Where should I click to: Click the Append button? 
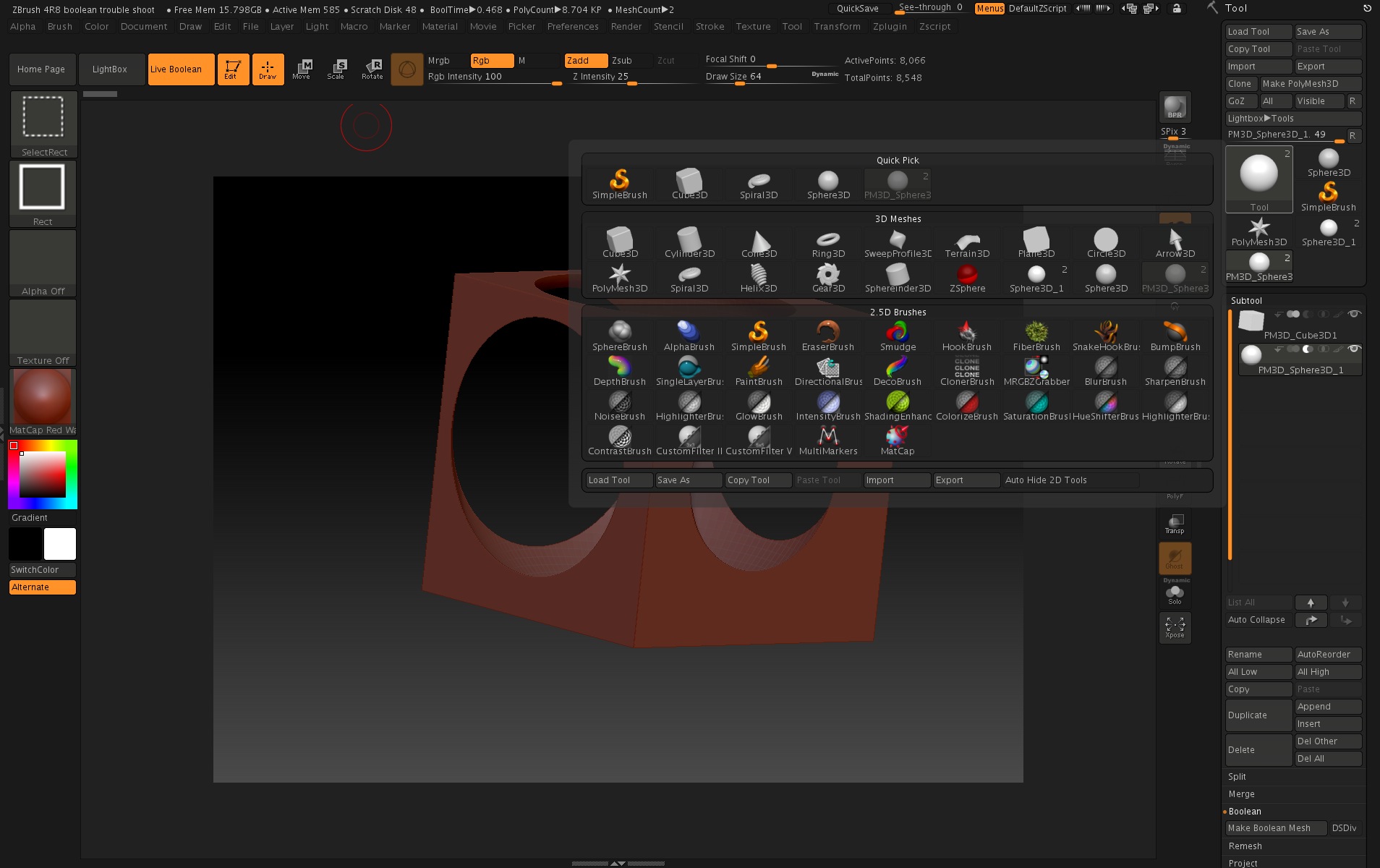(x=1328, y=707)
